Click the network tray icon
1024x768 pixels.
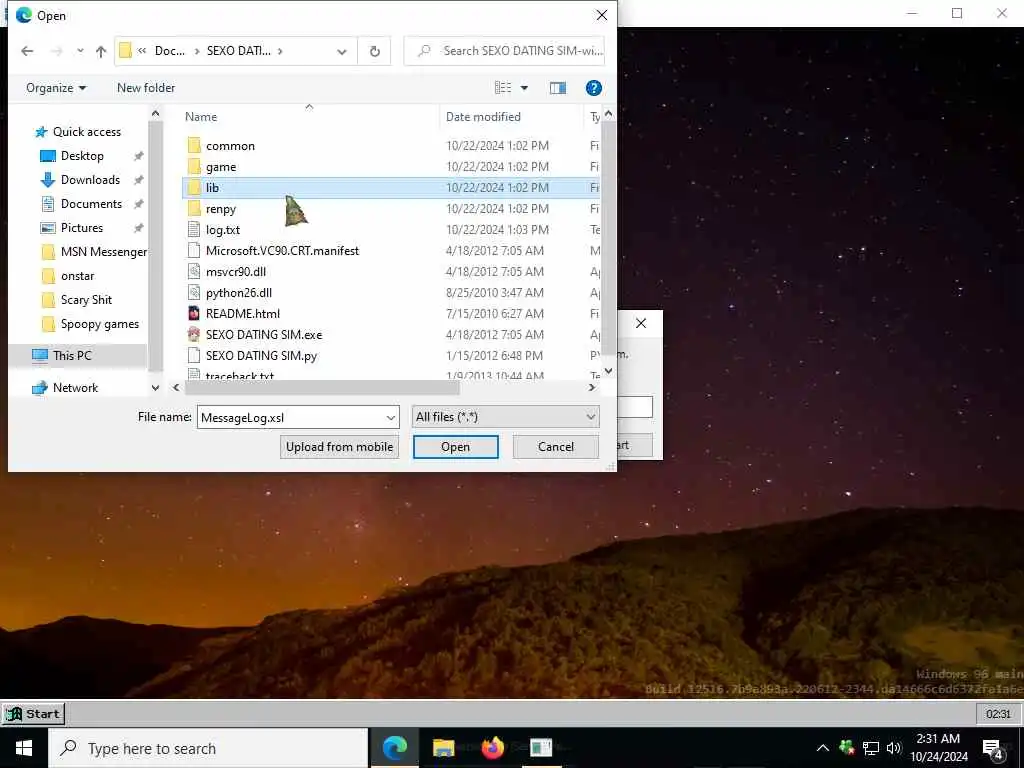click(871, 748)
